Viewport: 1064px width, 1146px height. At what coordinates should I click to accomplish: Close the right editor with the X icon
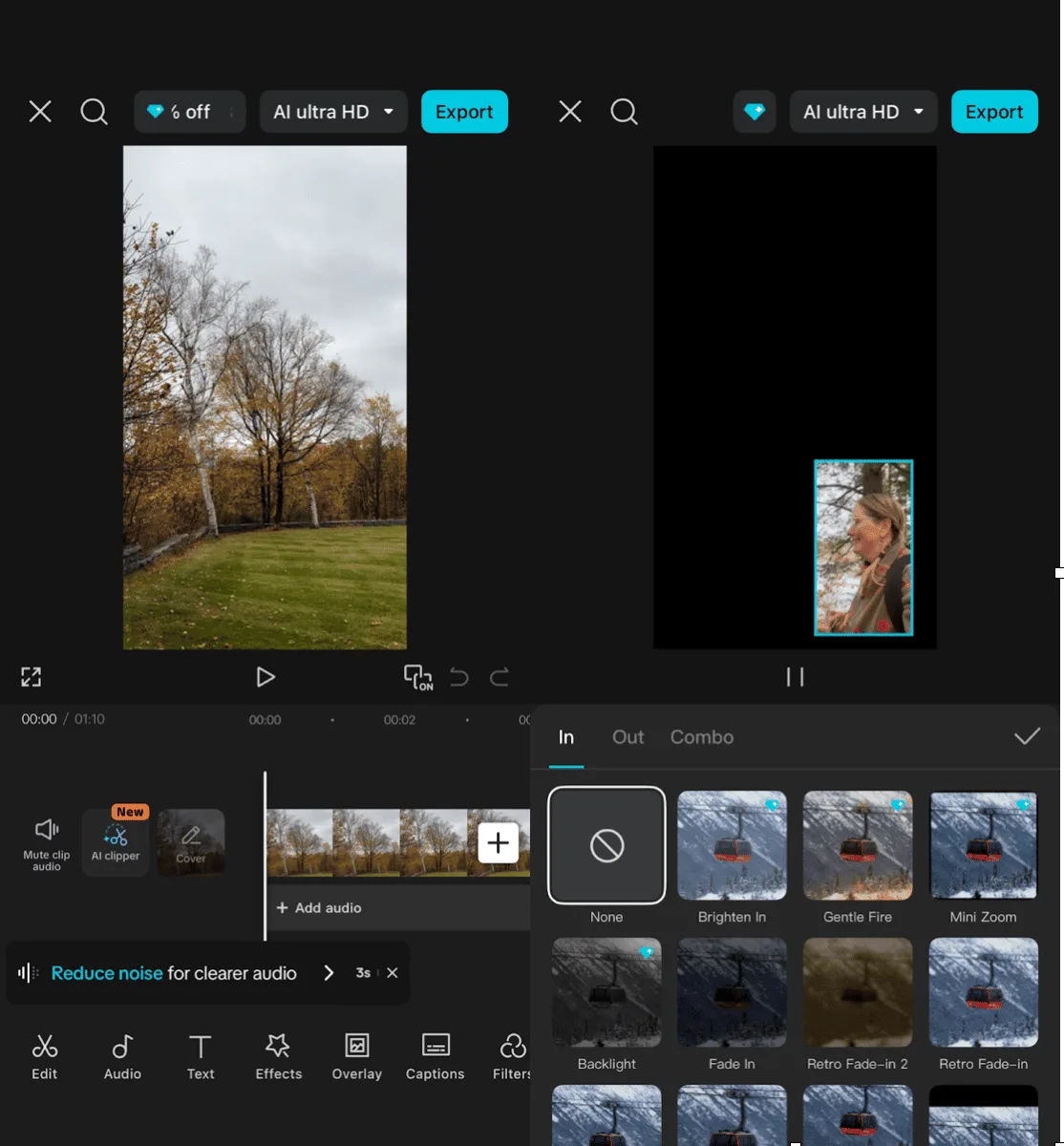pyautogui.click(x=570, y=112)
